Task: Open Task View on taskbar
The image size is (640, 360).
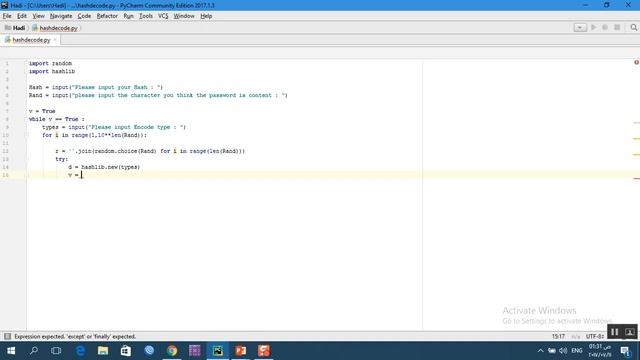Action: [x=56, y=351]
